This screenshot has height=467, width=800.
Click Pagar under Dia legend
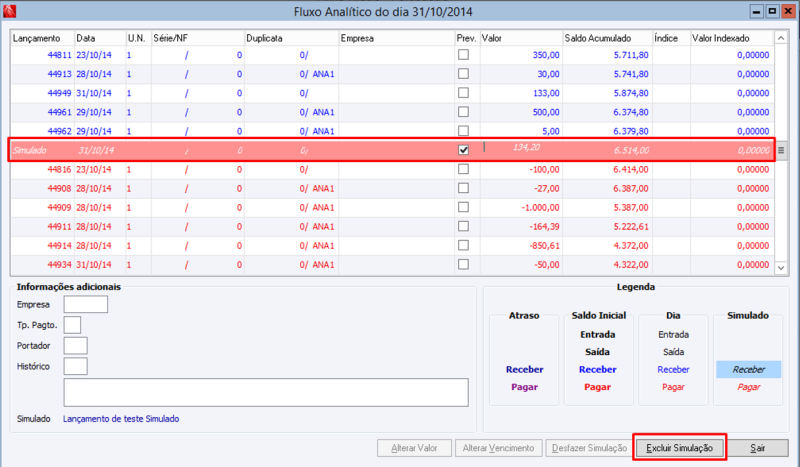tap(673, 387)
